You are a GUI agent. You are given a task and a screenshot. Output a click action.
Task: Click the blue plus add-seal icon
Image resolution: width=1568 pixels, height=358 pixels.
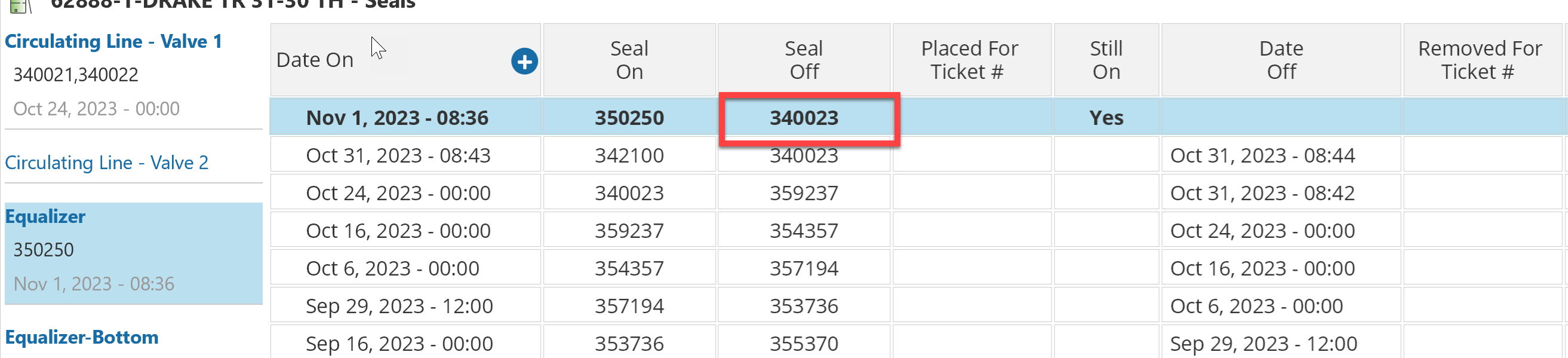coord(524,62)
